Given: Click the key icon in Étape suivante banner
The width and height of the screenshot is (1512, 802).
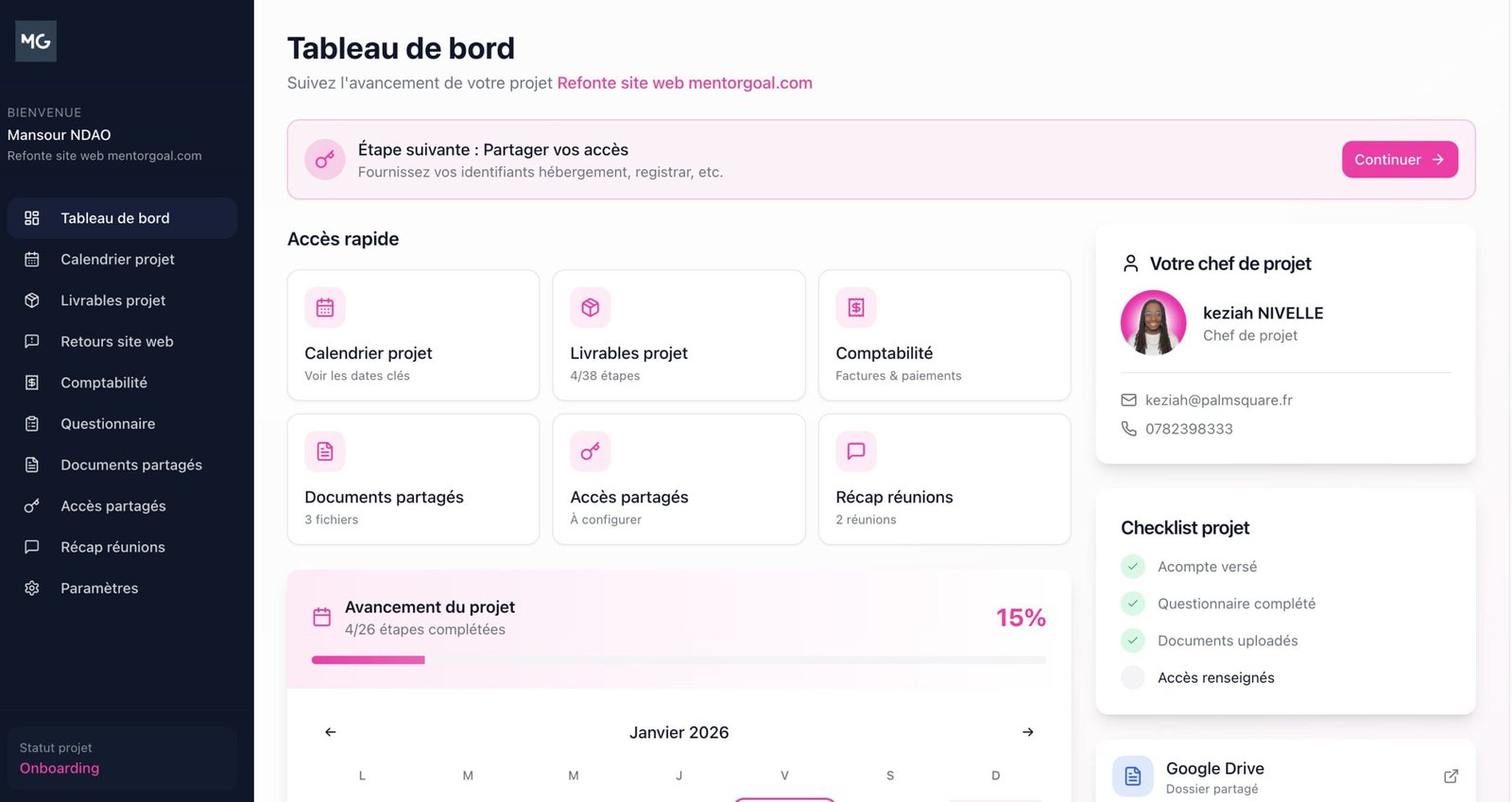Looking at the screenshot, I should (325, 160).
